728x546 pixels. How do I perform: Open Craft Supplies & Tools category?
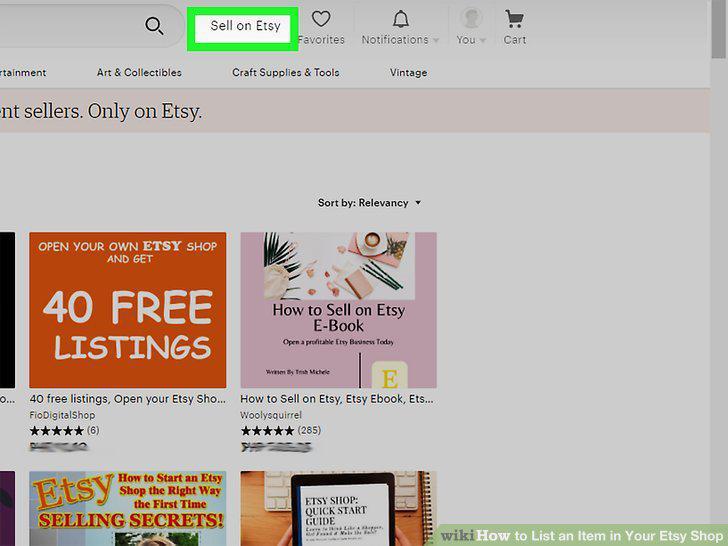click(286, 72)
